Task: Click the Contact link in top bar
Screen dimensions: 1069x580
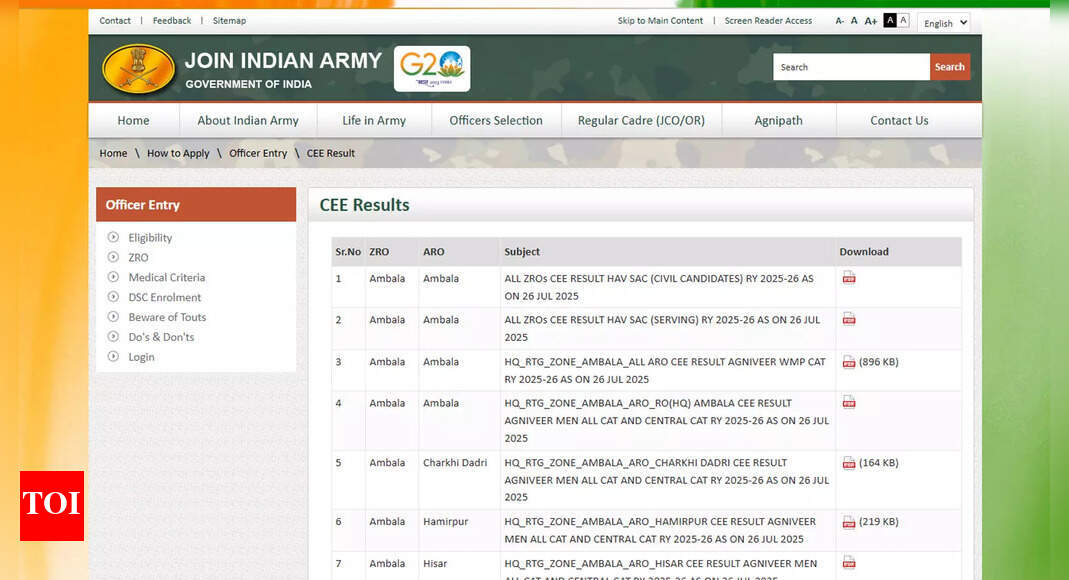Action: pos(115,20)
